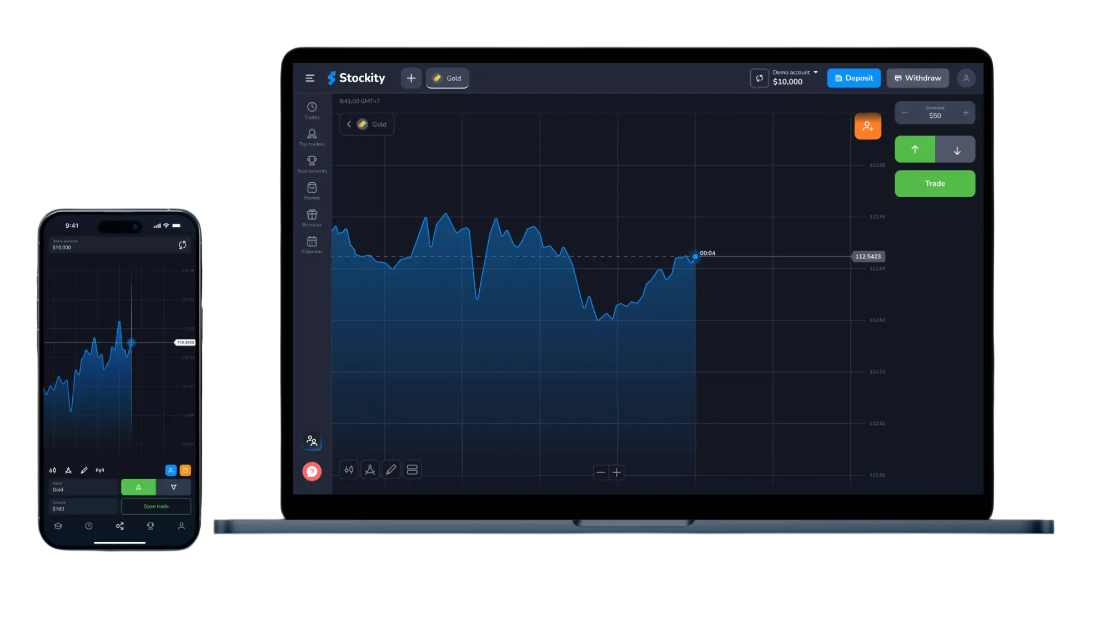
Task: Switch to the Gold asset tab
Action: click(447, 78)
